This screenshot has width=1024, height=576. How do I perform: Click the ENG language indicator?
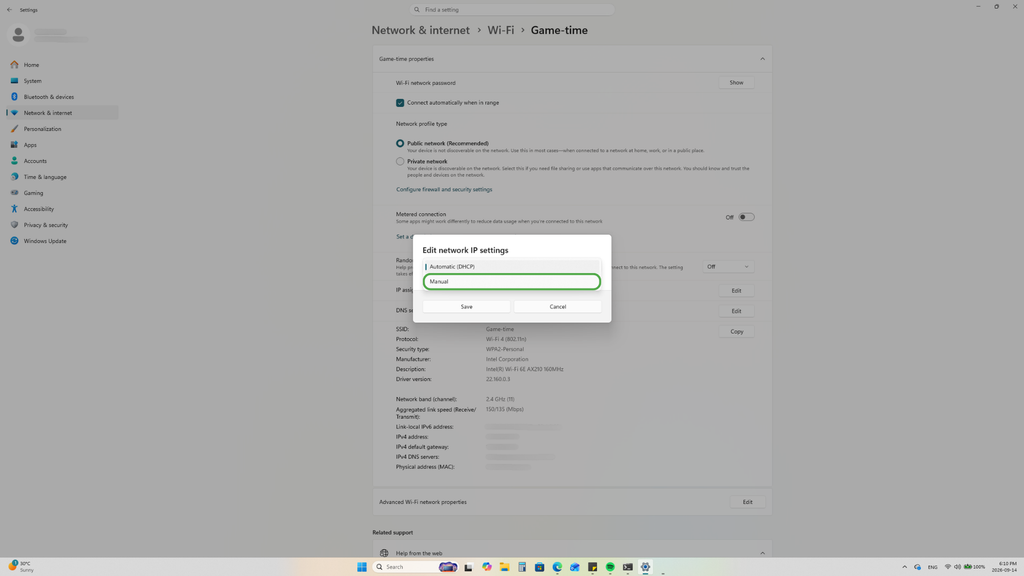933,567
